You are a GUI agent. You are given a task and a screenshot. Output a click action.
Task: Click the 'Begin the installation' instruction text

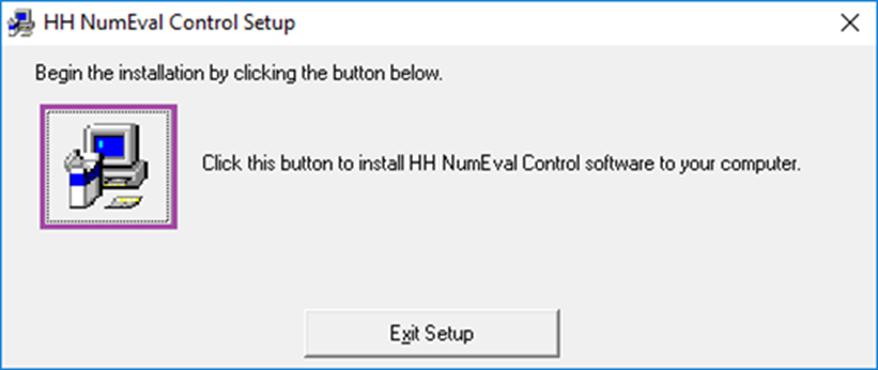pos(239,74)
